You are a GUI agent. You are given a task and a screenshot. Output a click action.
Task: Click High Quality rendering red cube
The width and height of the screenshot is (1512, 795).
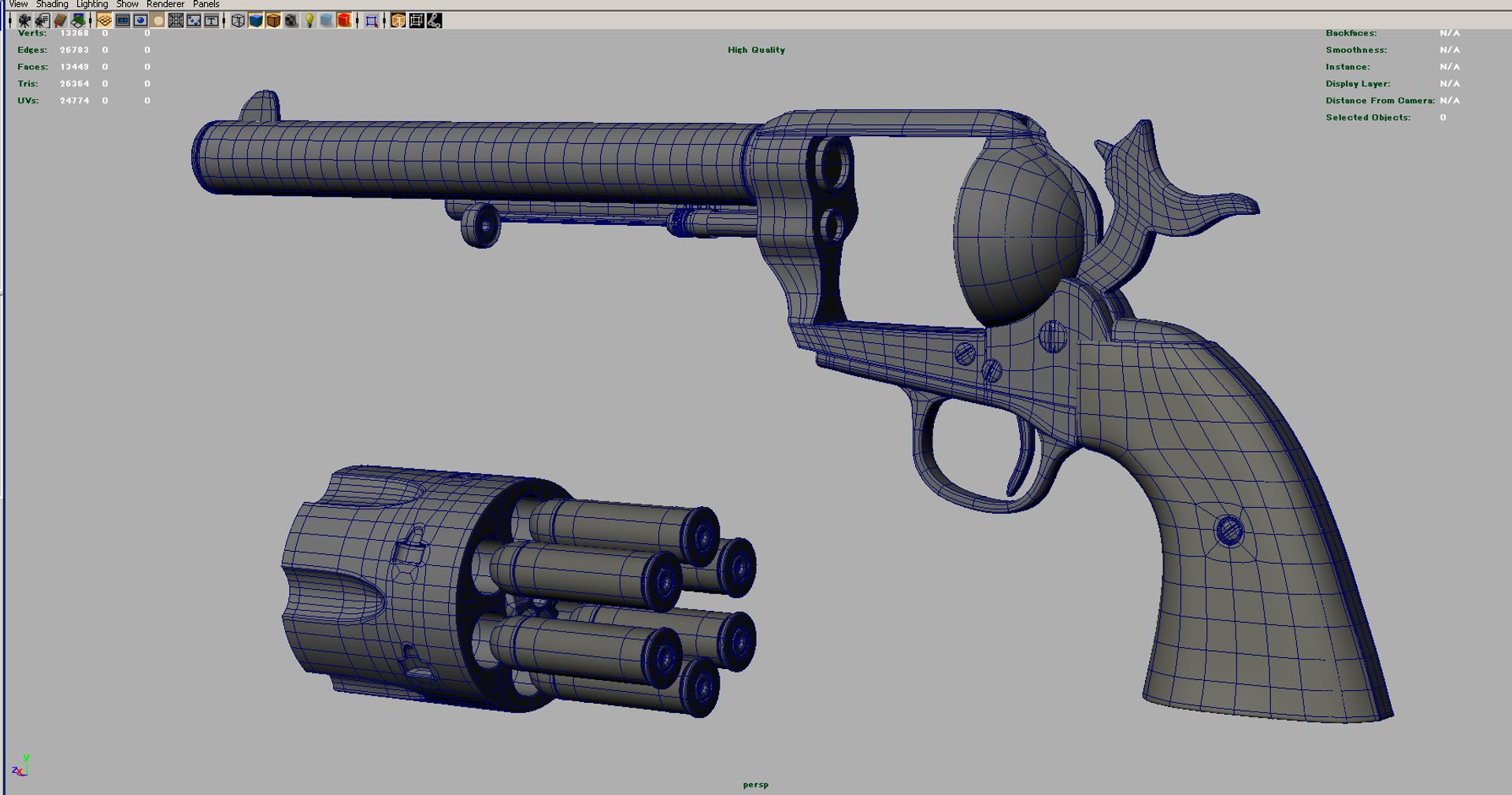[344, 20]
